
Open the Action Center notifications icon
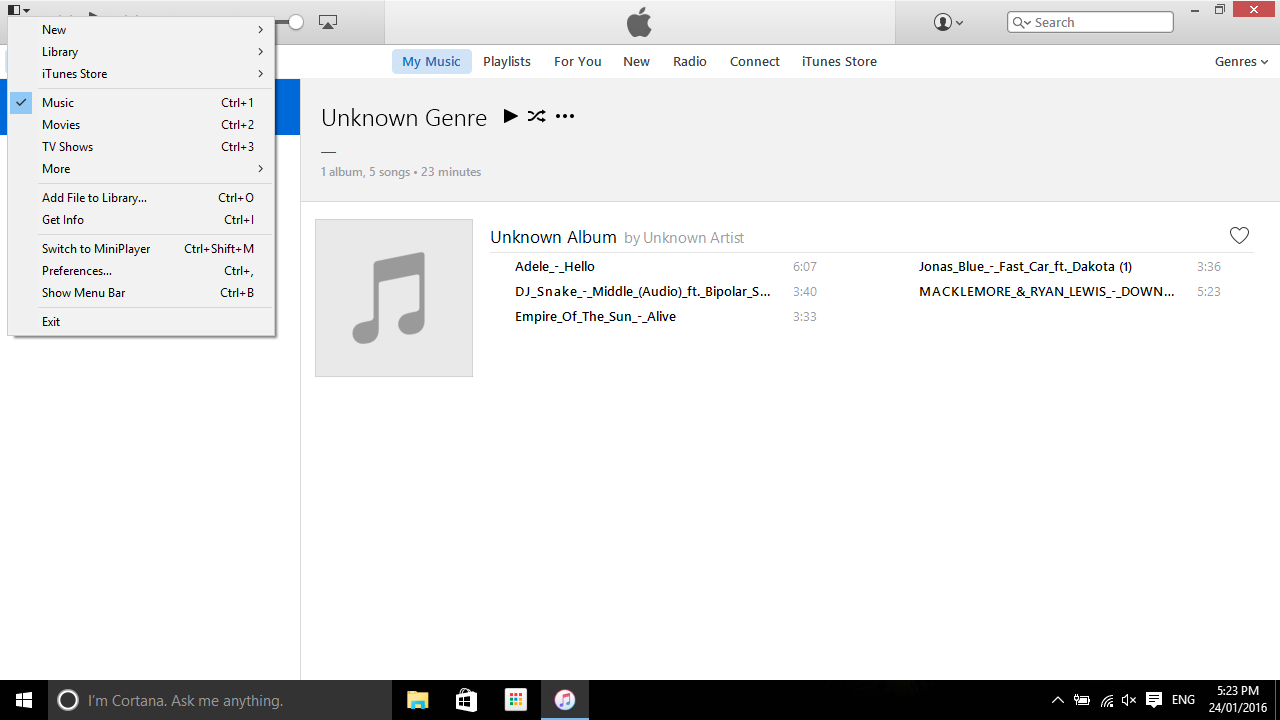pos(1154,700)
